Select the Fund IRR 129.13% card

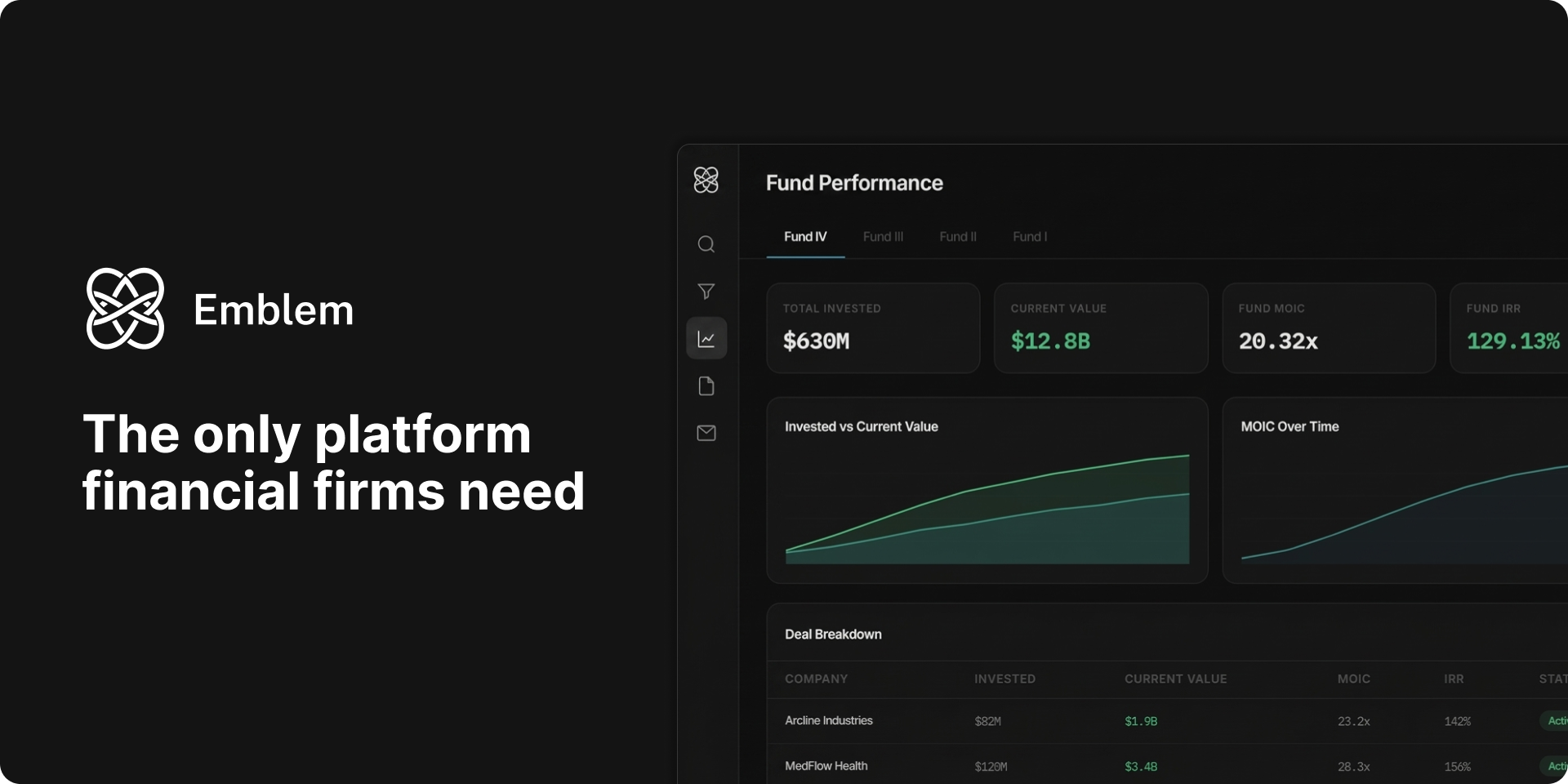pos(1509,328)
